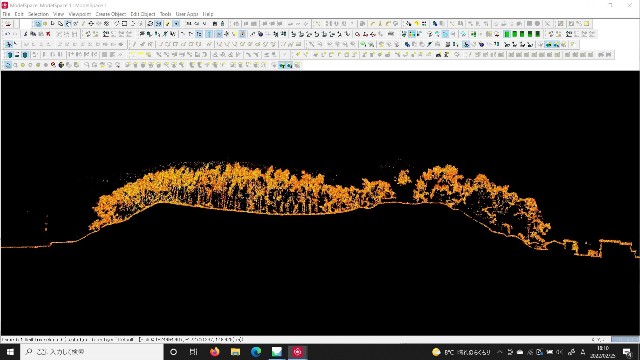Viewport: 640px width, 360px height.
Task: Click the undo arrow in the second toolbar row
Action: tap(7, 34)
